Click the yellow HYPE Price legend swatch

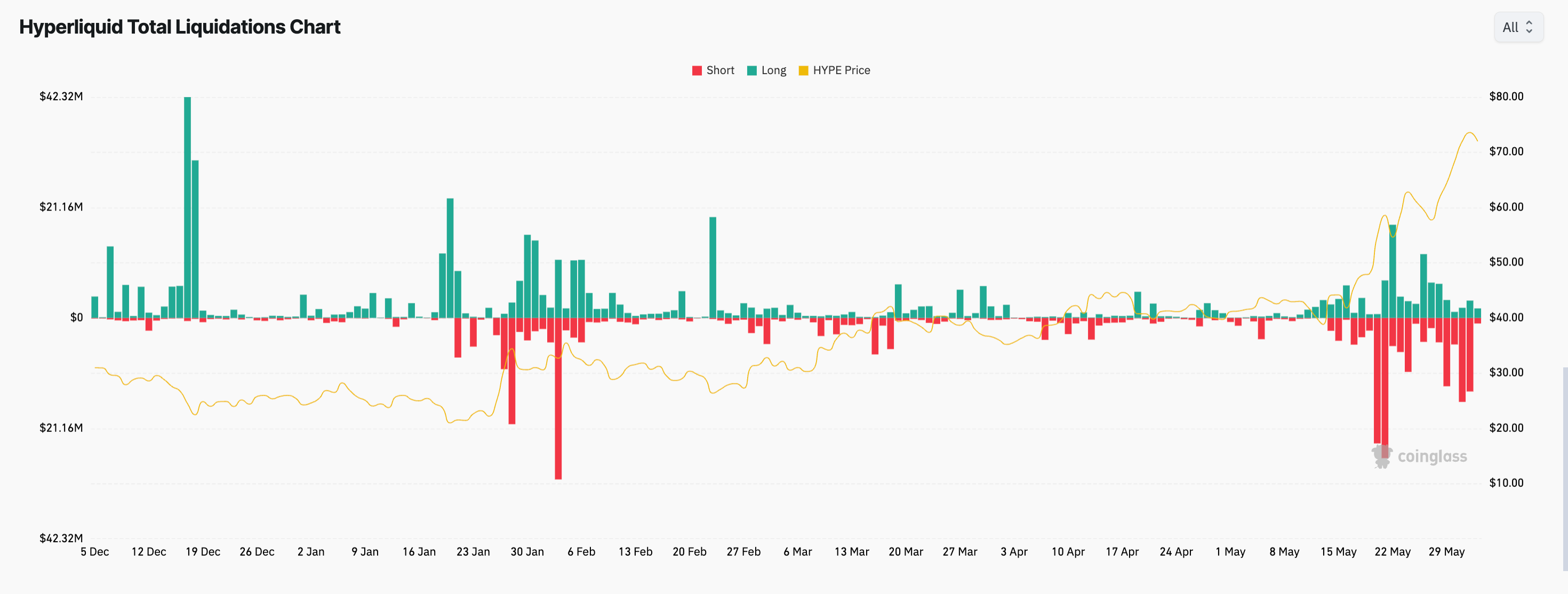coord(804,70)
